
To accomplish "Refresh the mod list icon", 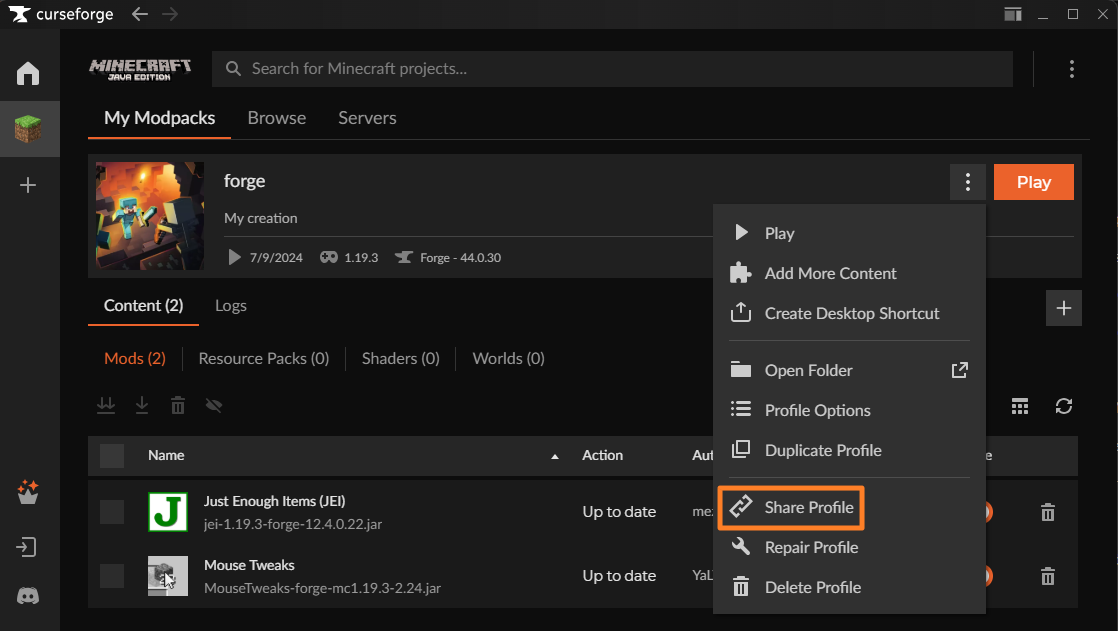I will pyautogui.click(x=1064, y=406).
